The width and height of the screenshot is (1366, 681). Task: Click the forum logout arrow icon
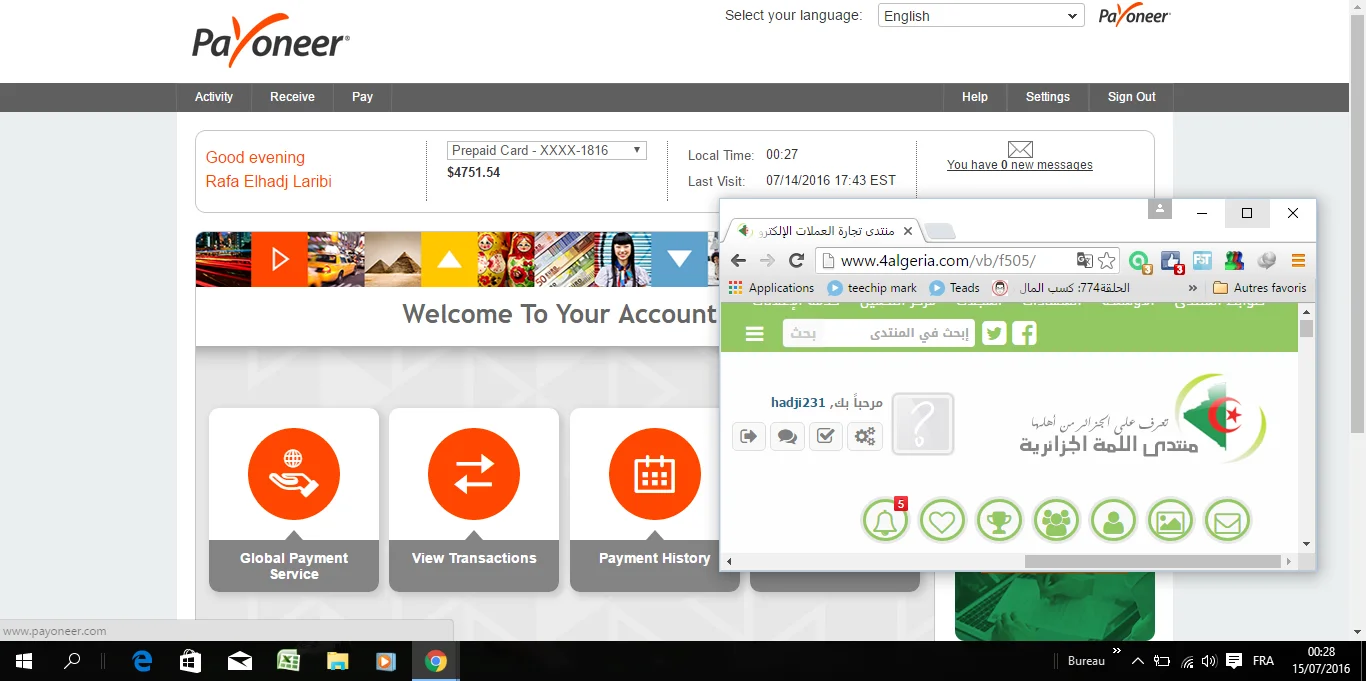tap(749, 436)
